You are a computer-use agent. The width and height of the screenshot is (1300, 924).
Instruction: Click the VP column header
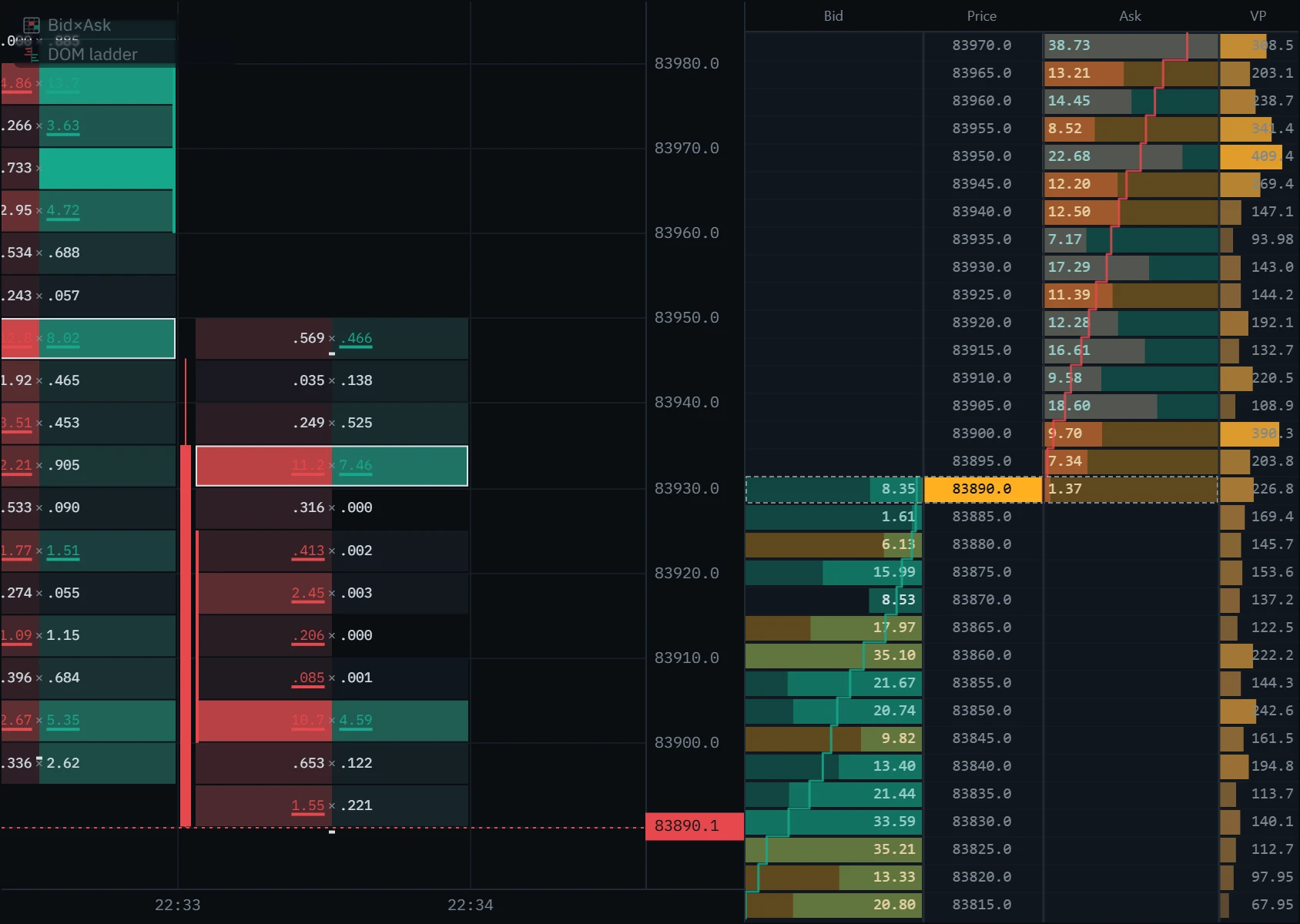[x=1258, y=16]
